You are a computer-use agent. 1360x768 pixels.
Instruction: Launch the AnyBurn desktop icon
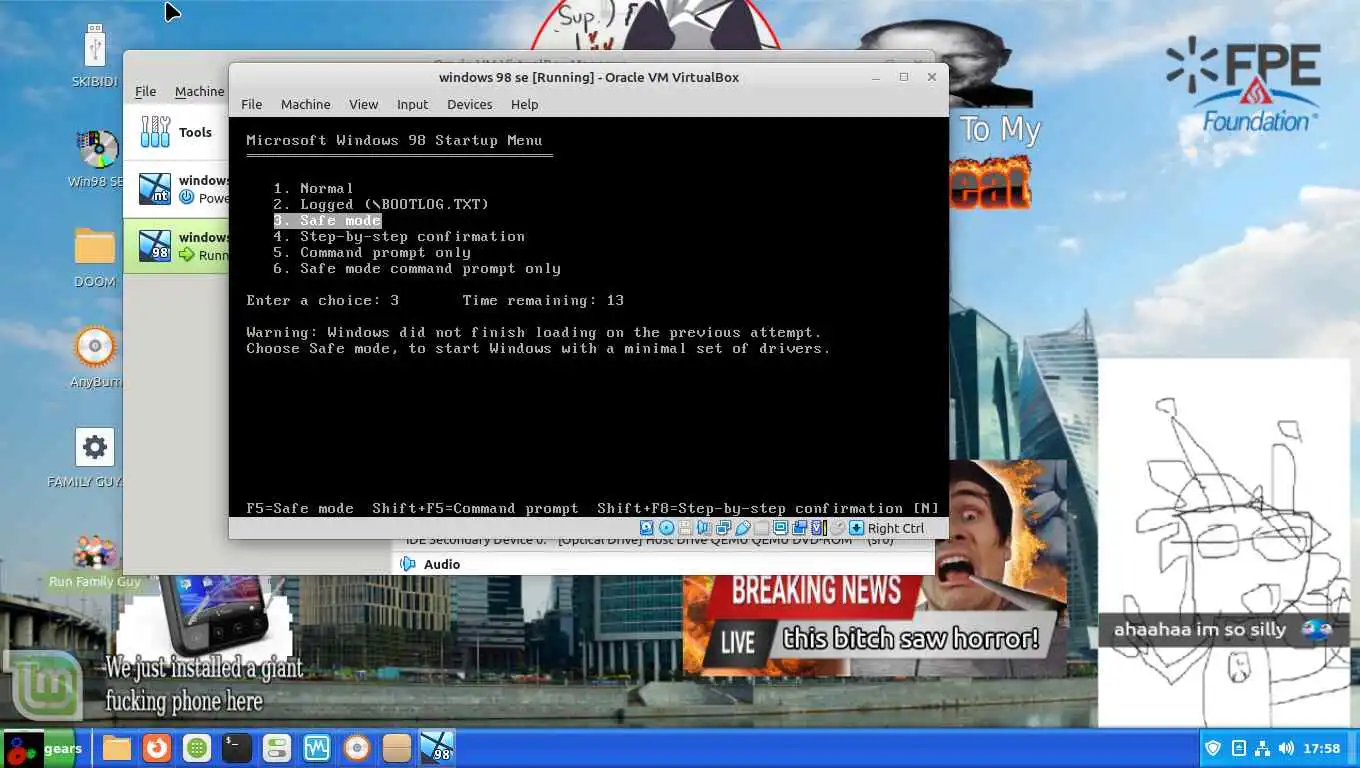[x=95, y=357]
